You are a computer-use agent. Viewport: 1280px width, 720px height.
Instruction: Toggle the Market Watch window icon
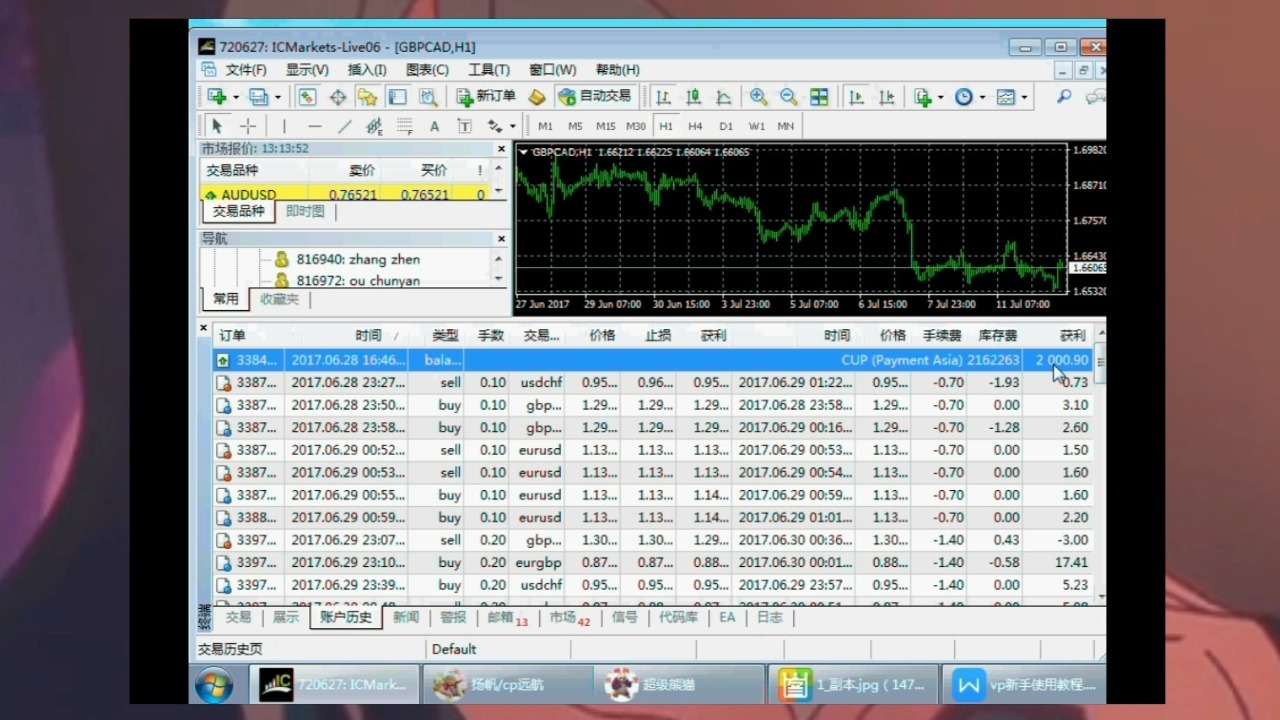point(307,97)
